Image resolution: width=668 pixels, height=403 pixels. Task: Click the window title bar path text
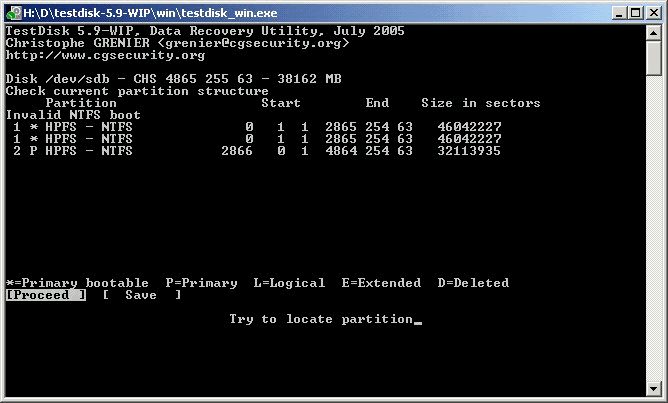[150, 13]
